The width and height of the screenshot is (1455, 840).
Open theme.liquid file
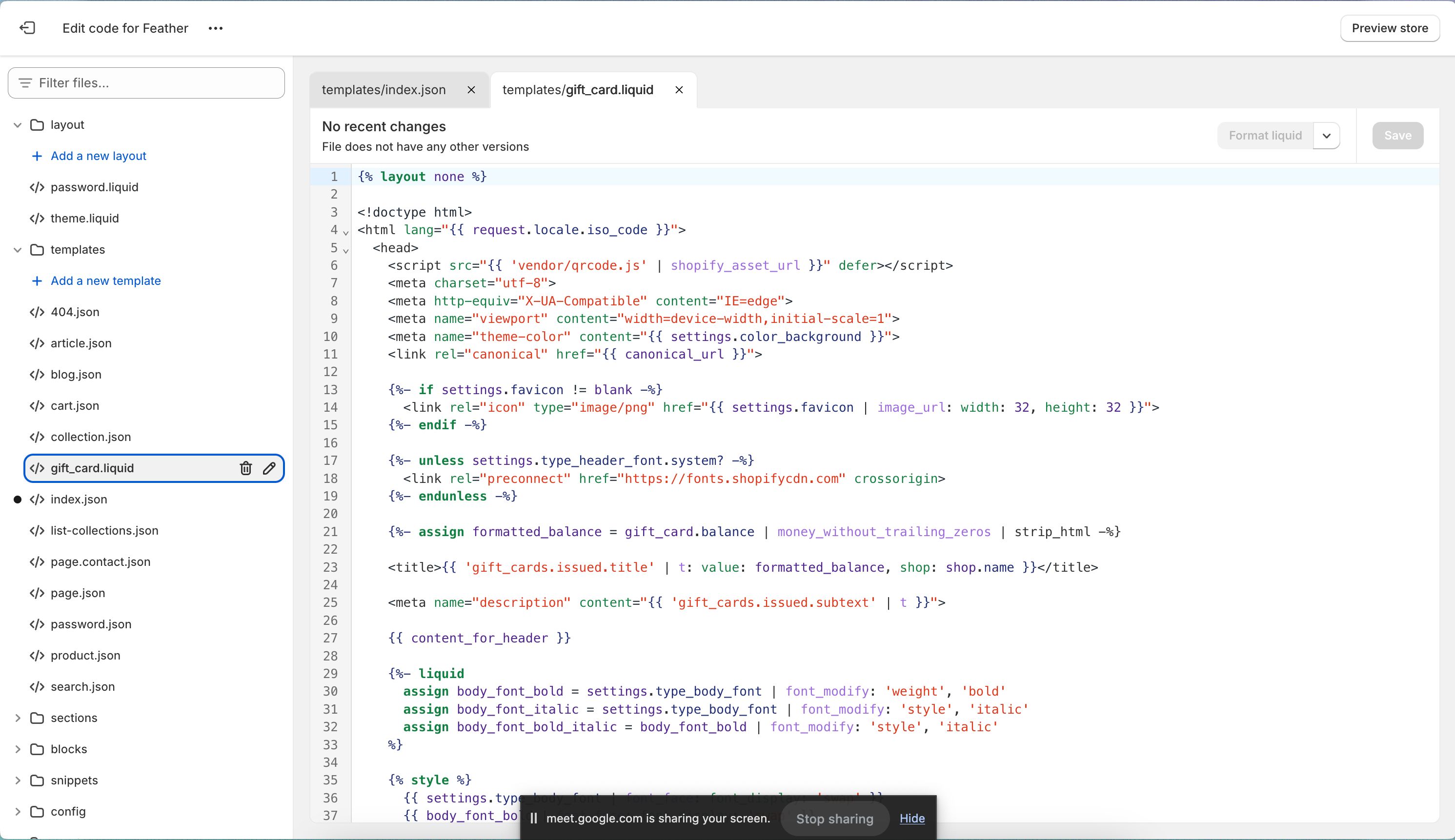coord(85,219)
